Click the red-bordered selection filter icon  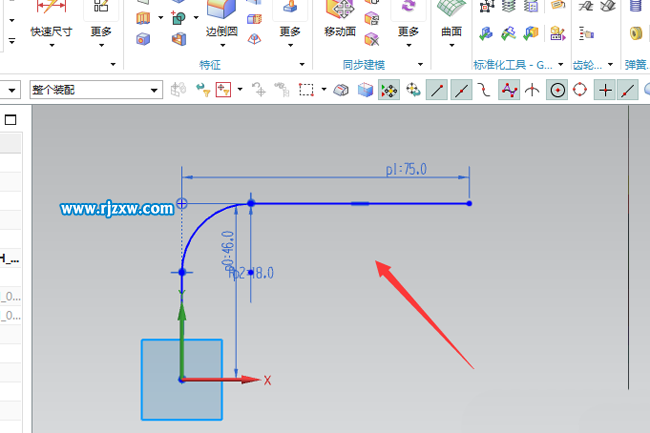pos(223,90)
